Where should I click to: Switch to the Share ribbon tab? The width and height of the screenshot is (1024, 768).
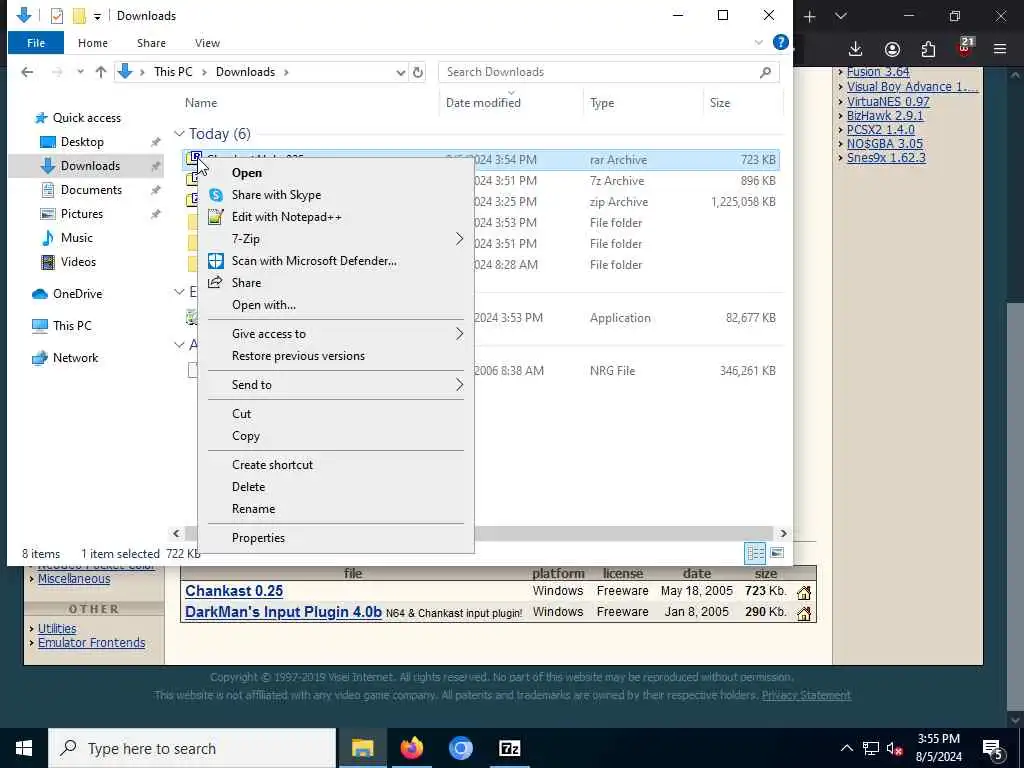152,43
